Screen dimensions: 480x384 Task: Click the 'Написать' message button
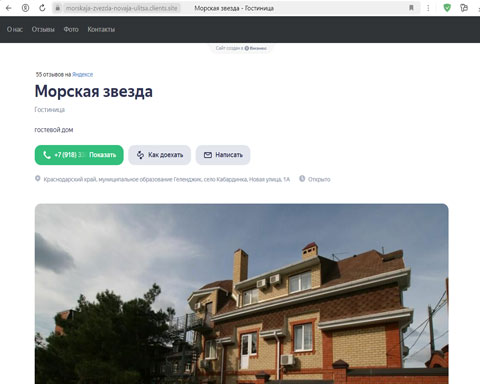223,155
